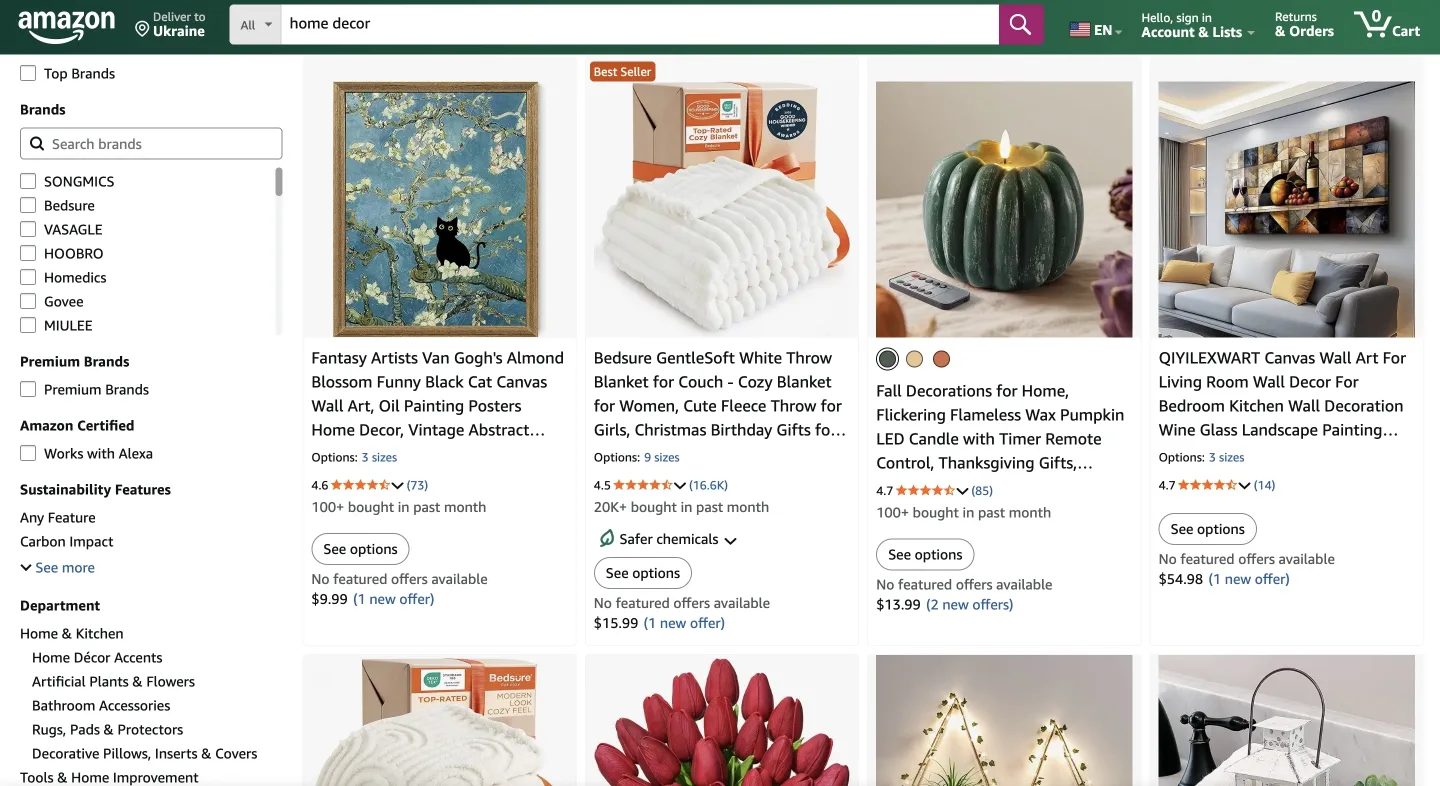Screen dimensions: 1440x786
Task: Check the SONGMICS brand filter
Action: pyautogui.click(x=27, y=181)
